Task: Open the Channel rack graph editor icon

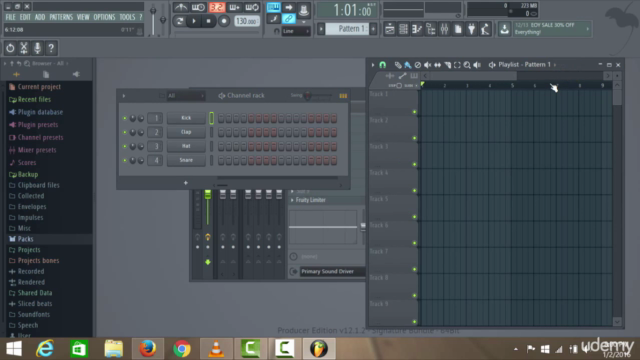Action: [343, 96]
